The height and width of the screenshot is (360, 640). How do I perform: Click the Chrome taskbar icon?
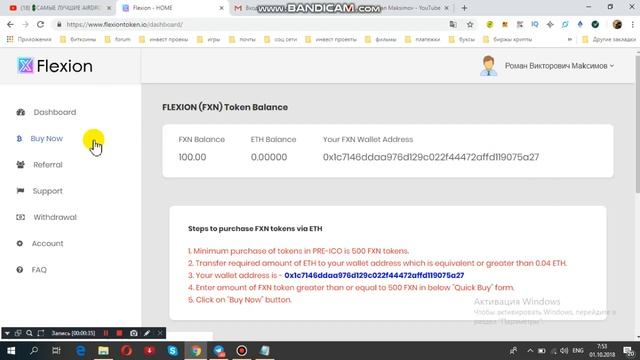coord(196,351)
